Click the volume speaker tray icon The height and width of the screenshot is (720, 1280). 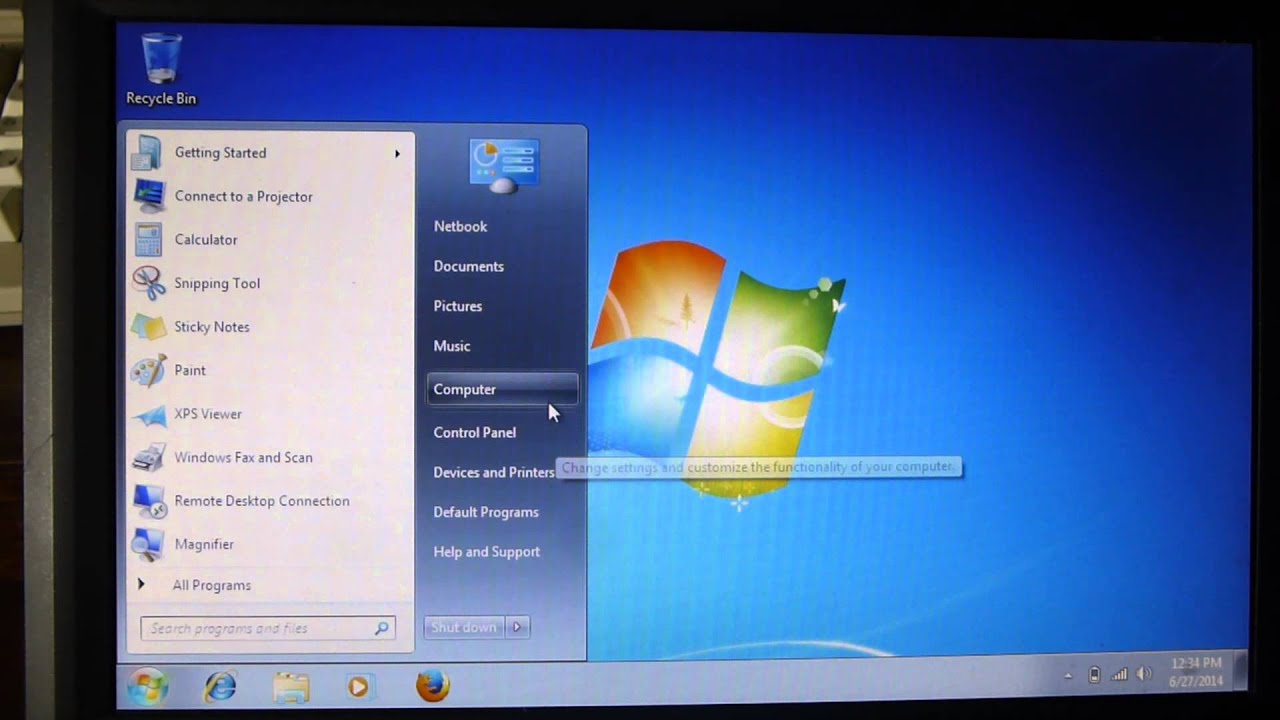(x=1145, y=675)
